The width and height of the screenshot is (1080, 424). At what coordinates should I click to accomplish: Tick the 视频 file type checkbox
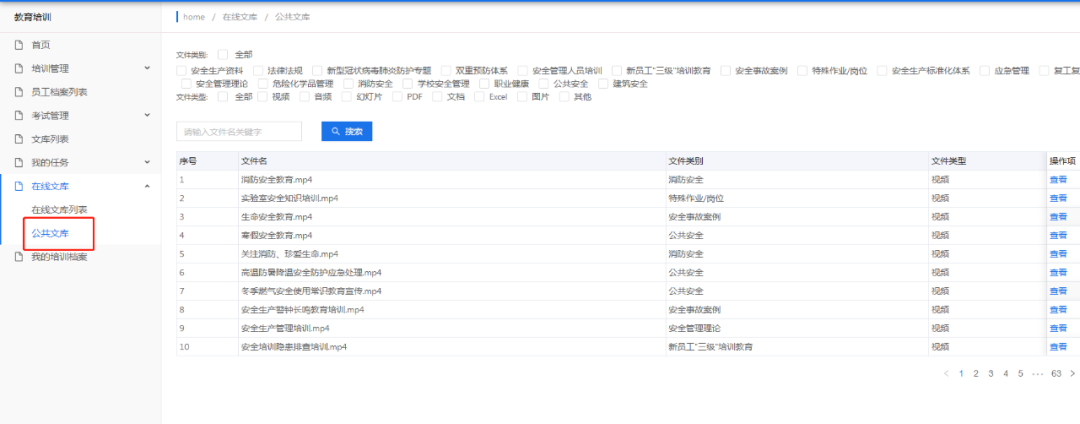tap(262, 97)
